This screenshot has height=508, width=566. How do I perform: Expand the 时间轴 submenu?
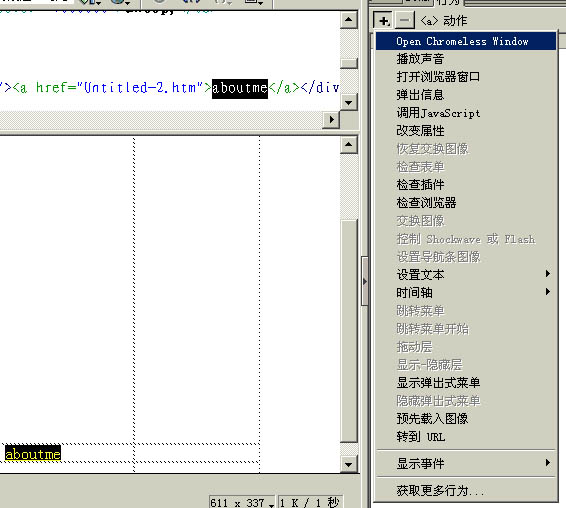click(466, 292)
